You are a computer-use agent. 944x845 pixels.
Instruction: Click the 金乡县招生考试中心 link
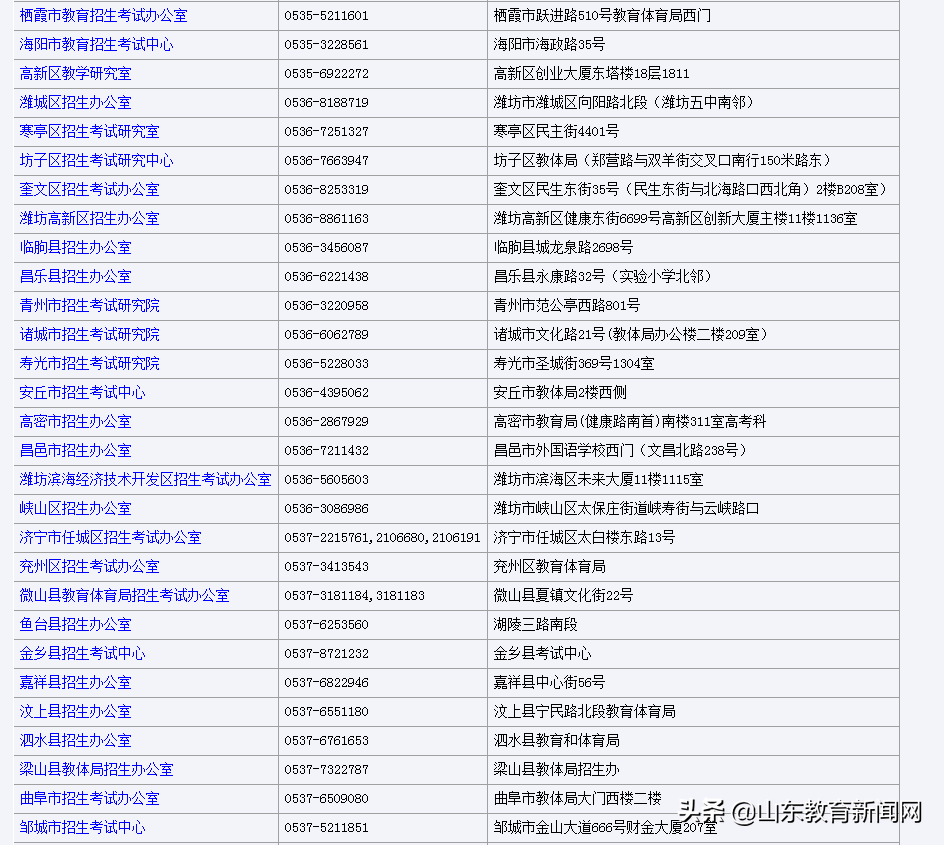[82, 653]
